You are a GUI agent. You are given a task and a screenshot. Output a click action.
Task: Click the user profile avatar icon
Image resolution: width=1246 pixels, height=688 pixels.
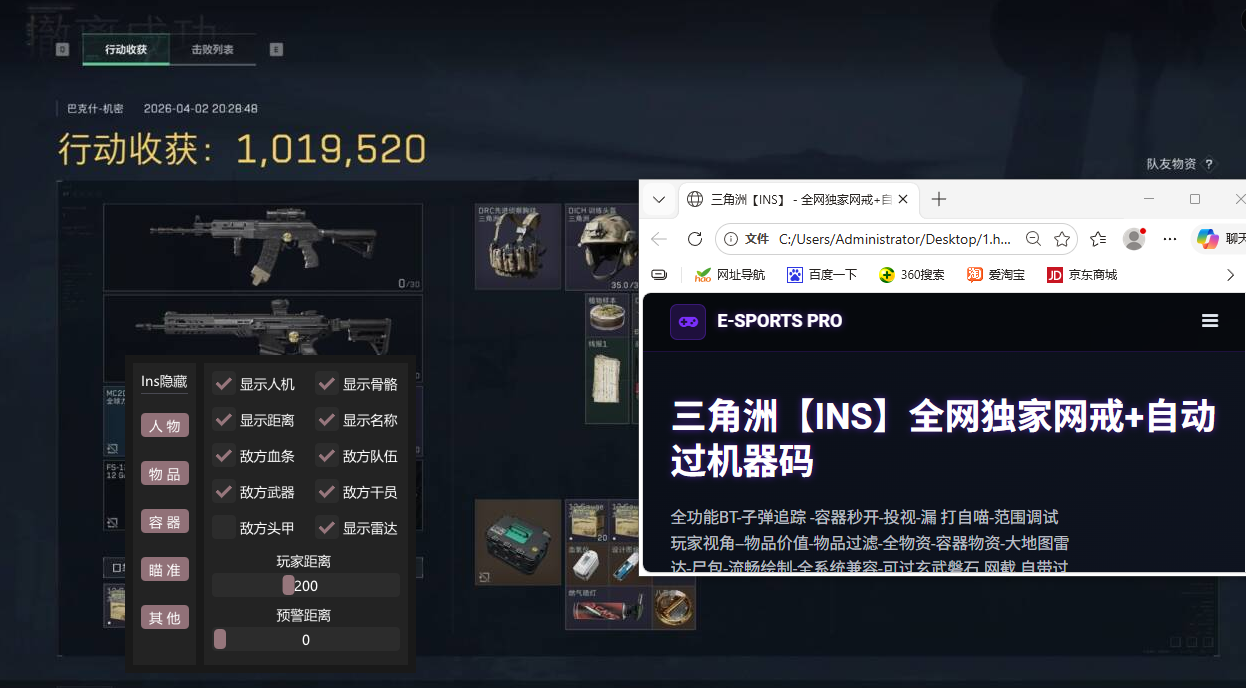[1134, 239]
